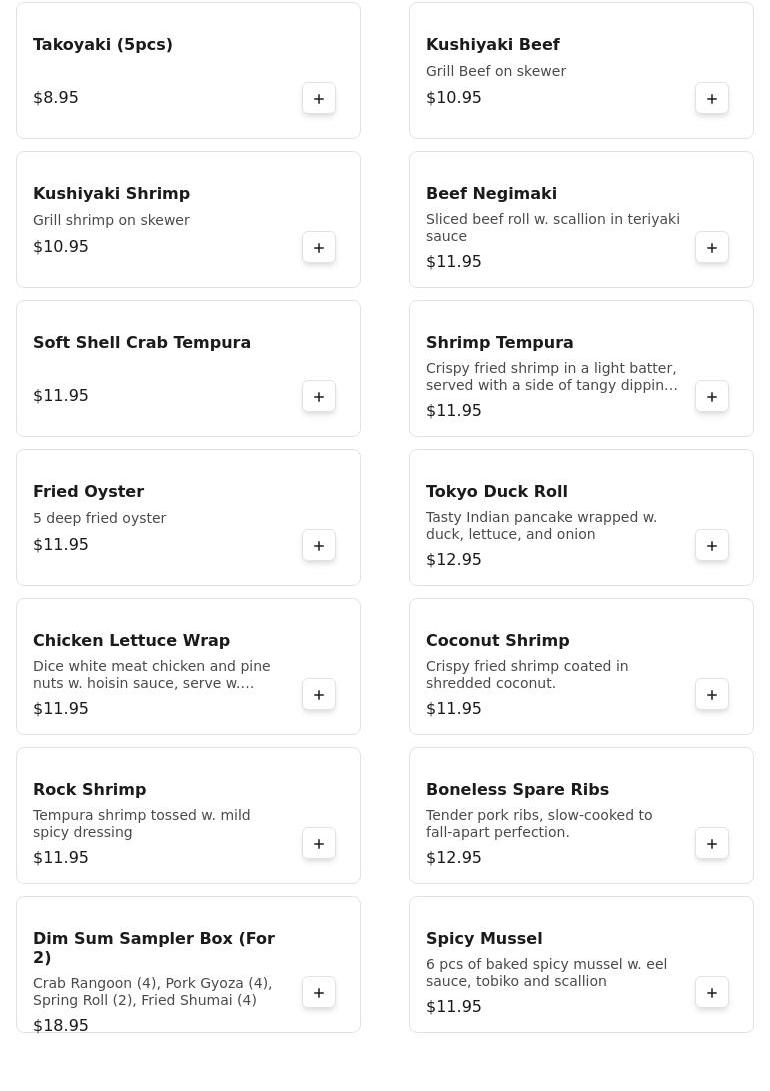Add Rock Shrimp to the order

(x=319, y=844)
